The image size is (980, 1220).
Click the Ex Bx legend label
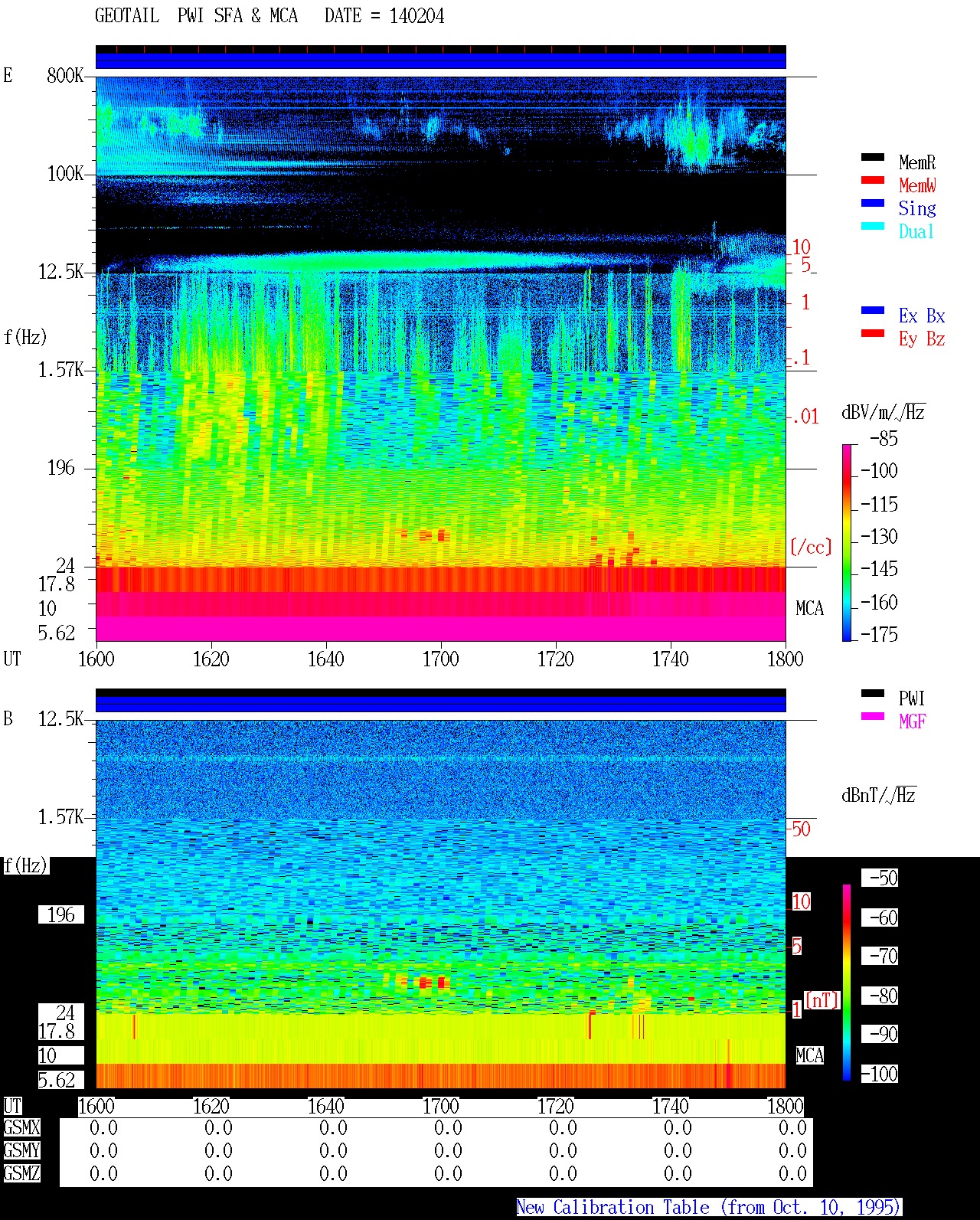point(922,316)
